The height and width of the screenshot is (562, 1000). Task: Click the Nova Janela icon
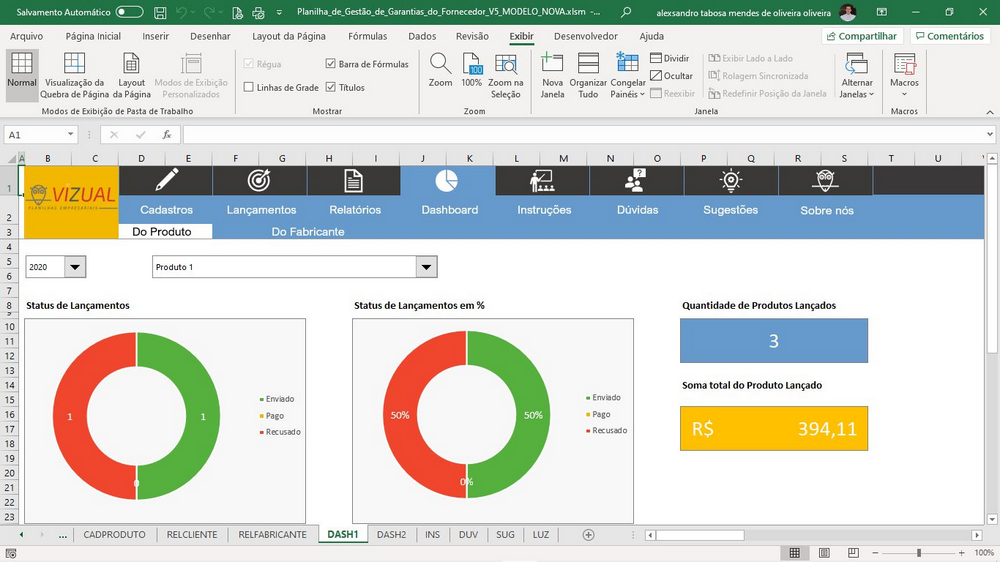pos(552,64)
